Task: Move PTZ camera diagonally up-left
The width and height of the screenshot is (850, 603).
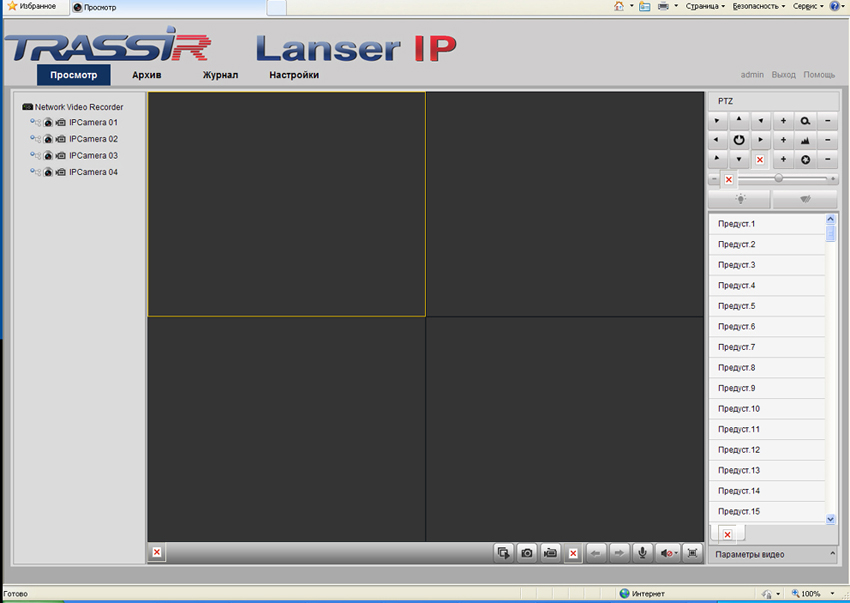Action: click(717, 120)
